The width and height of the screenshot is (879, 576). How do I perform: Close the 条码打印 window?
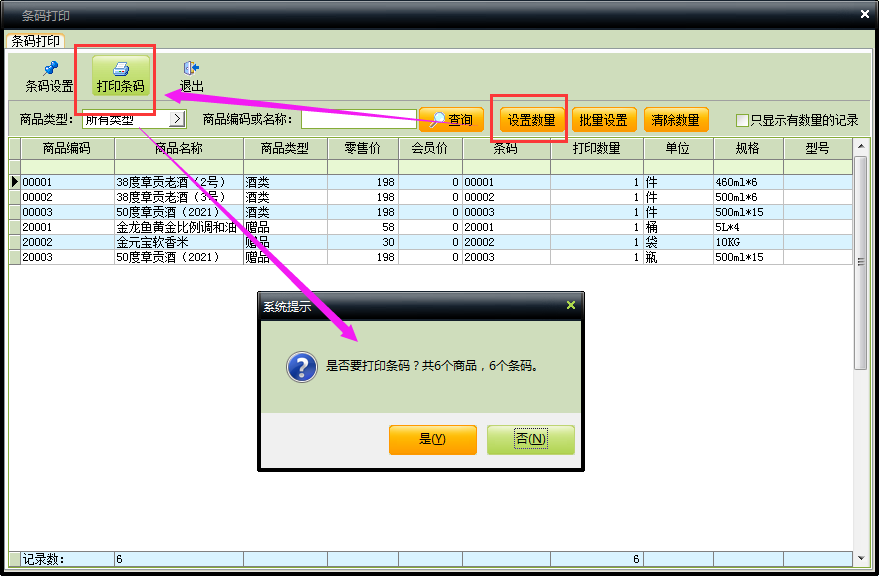pyautogui.click(x=864, y=14)
